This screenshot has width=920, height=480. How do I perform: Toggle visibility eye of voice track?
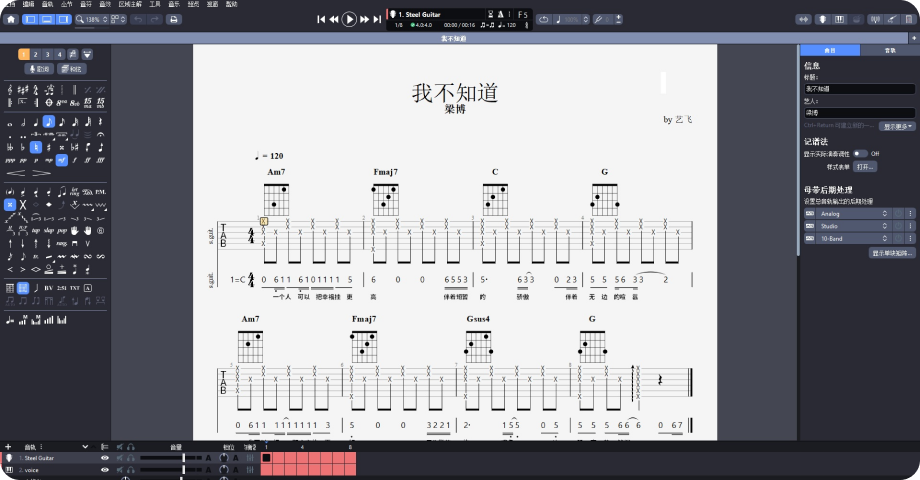click(x=105, y=470)
